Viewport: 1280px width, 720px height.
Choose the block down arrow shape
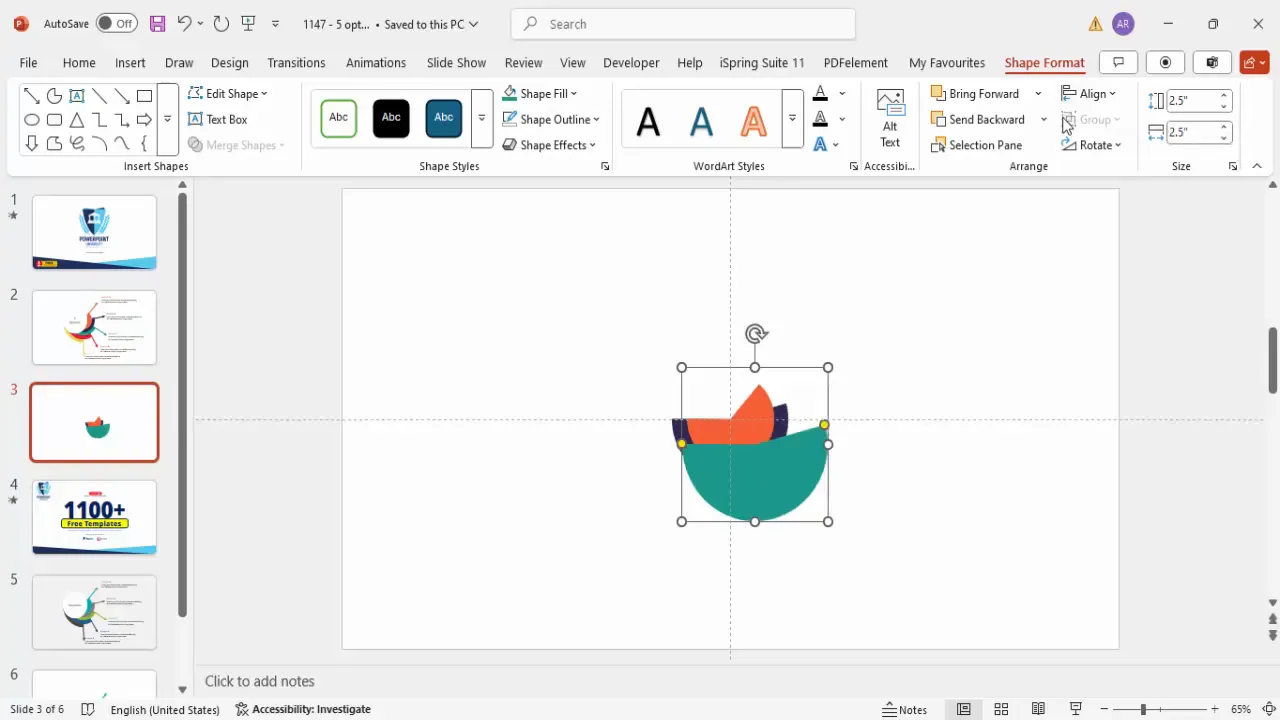pyautogui.click(x=32, y=143)
